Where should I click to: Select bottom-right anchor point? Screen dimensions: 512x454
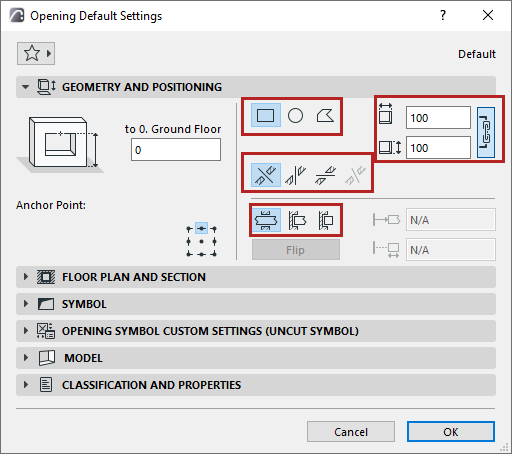214,254
